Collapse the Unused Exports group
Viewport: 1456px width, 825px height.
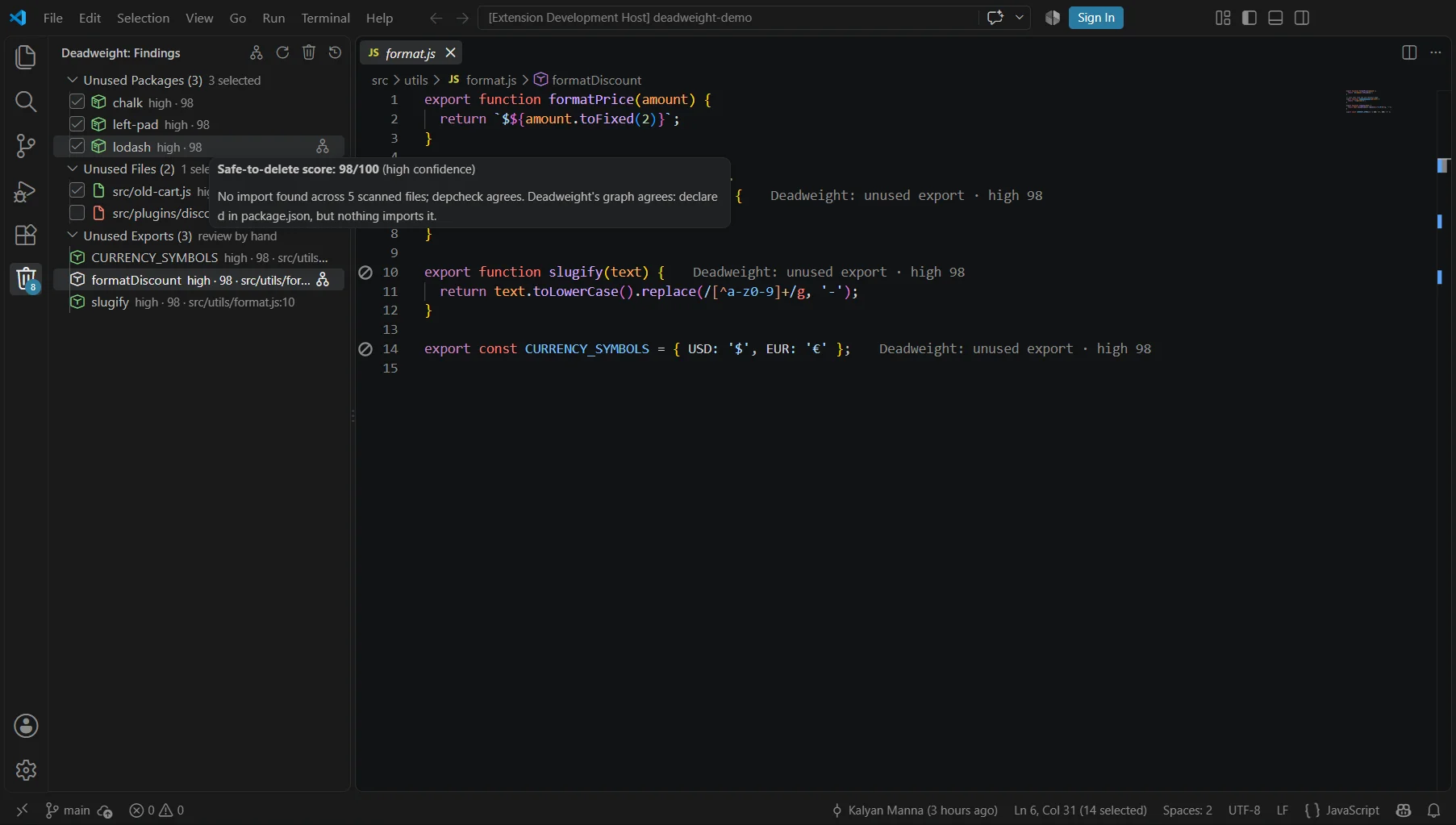click(73, 235)
